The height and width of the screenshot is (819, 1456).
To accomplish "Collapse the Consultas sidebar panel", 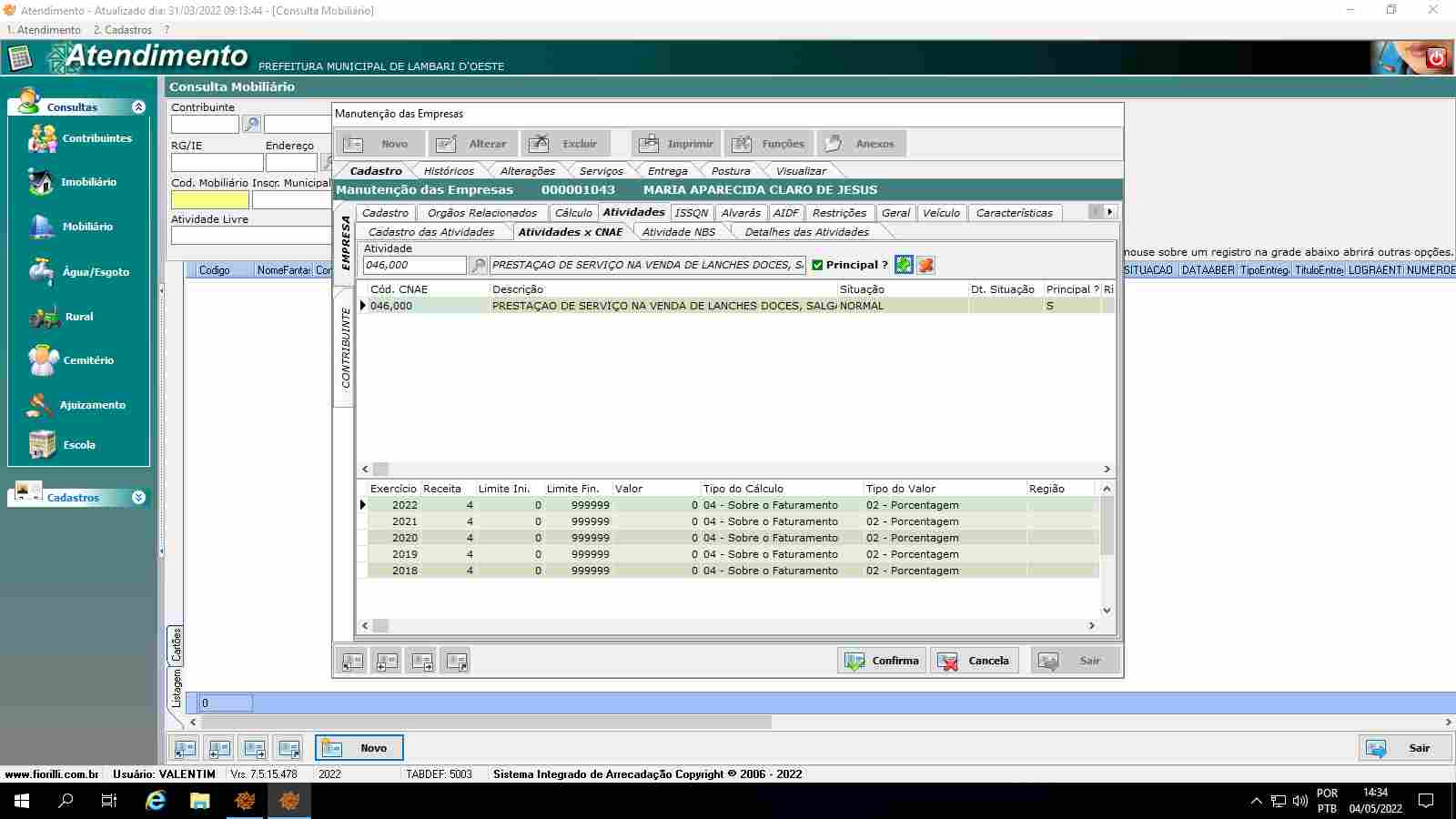I will (138, 107).
